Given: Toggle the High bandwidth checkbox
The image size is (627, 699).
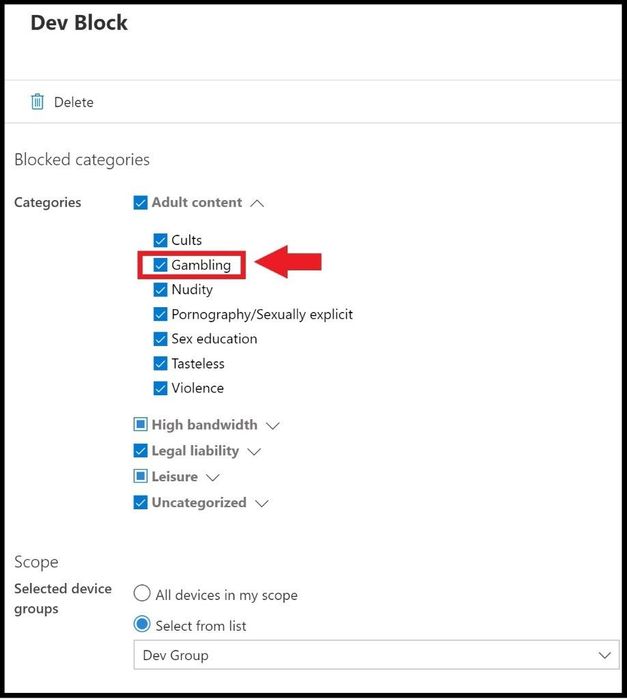Looking at the screenshot, I should [140, 424].
